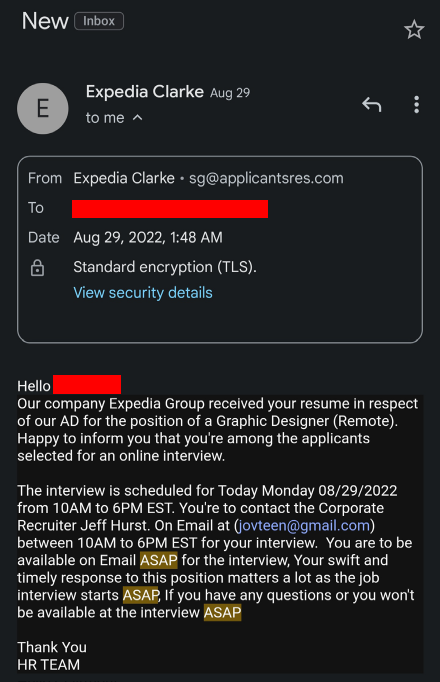Tap the sender address sg@applicantsres.com
Image resolution: width=440 pixels, height=682 pixels.
pyautogui.click(x=266, y=178)
